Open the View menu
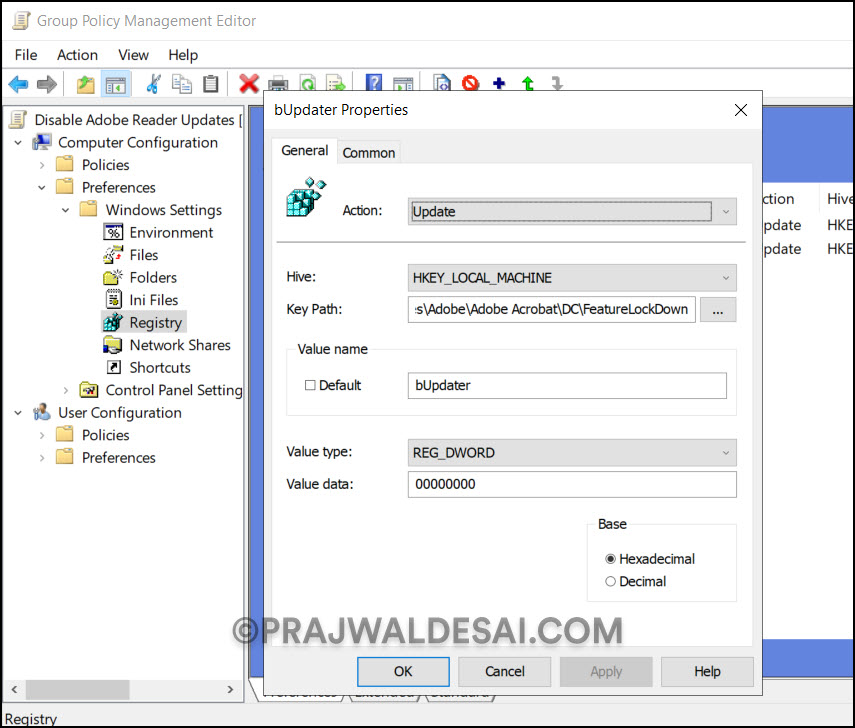 pyautogui.click(x=133, y=55)
